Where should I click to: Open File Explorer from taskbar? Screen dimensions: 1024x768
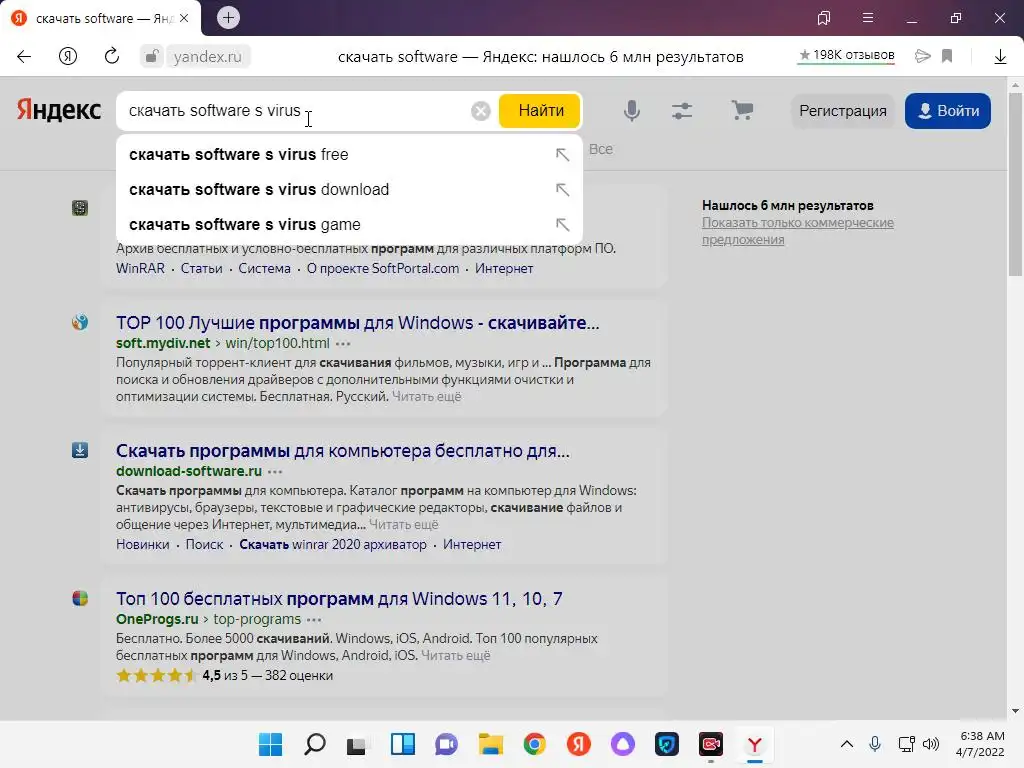click(x=490, y=744)
